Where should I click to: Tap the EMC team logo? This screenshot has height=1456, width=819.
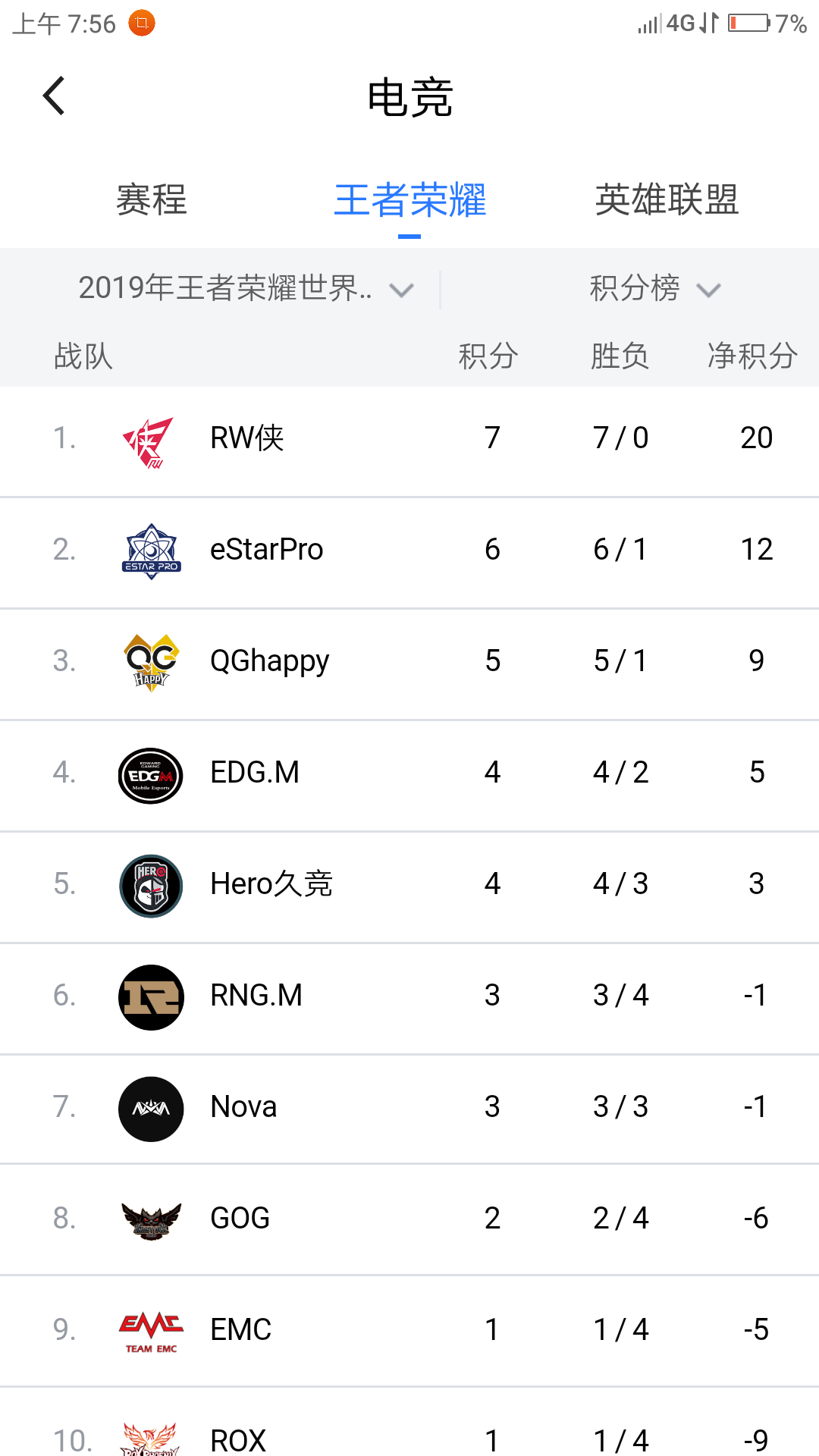[151, 1332]
